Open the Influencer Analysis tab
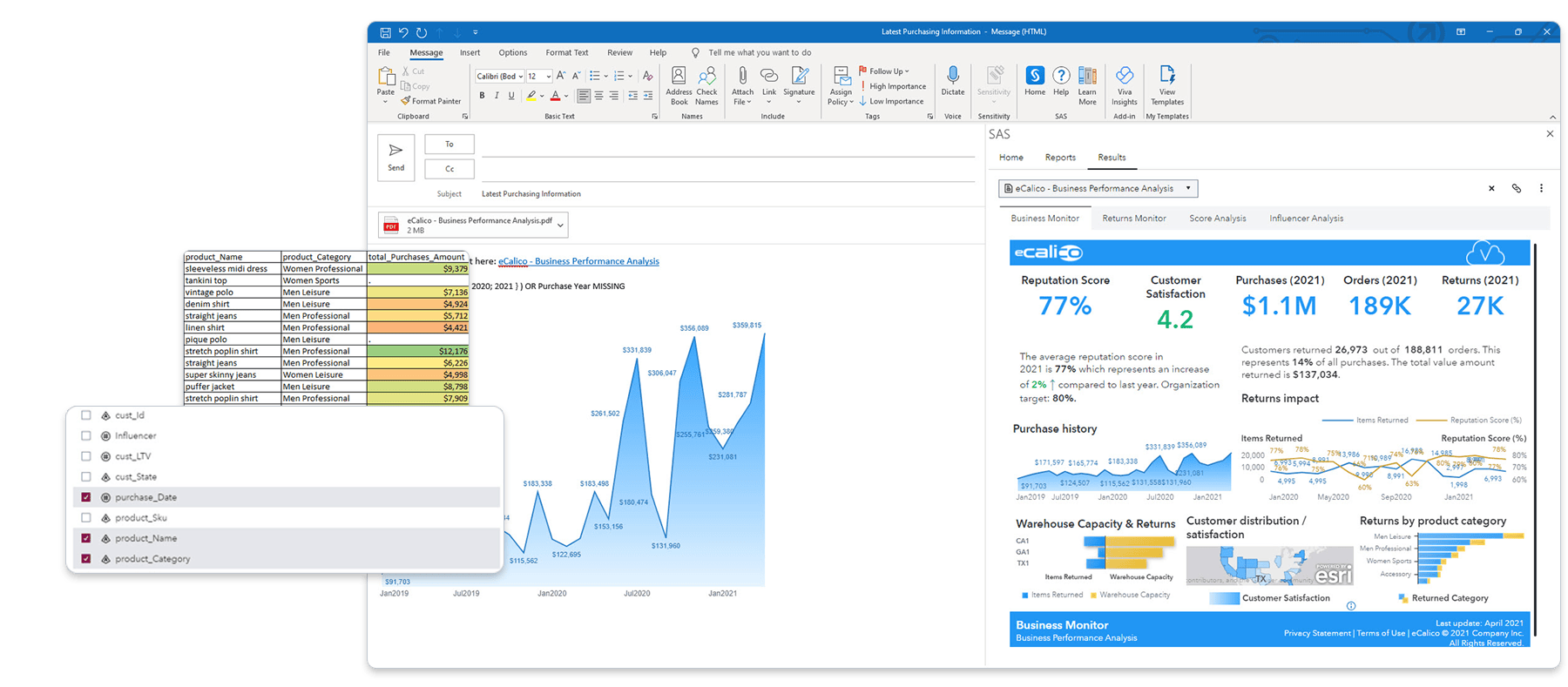The height and width of the screenshot is (687, 1568). click(1307, 219)
